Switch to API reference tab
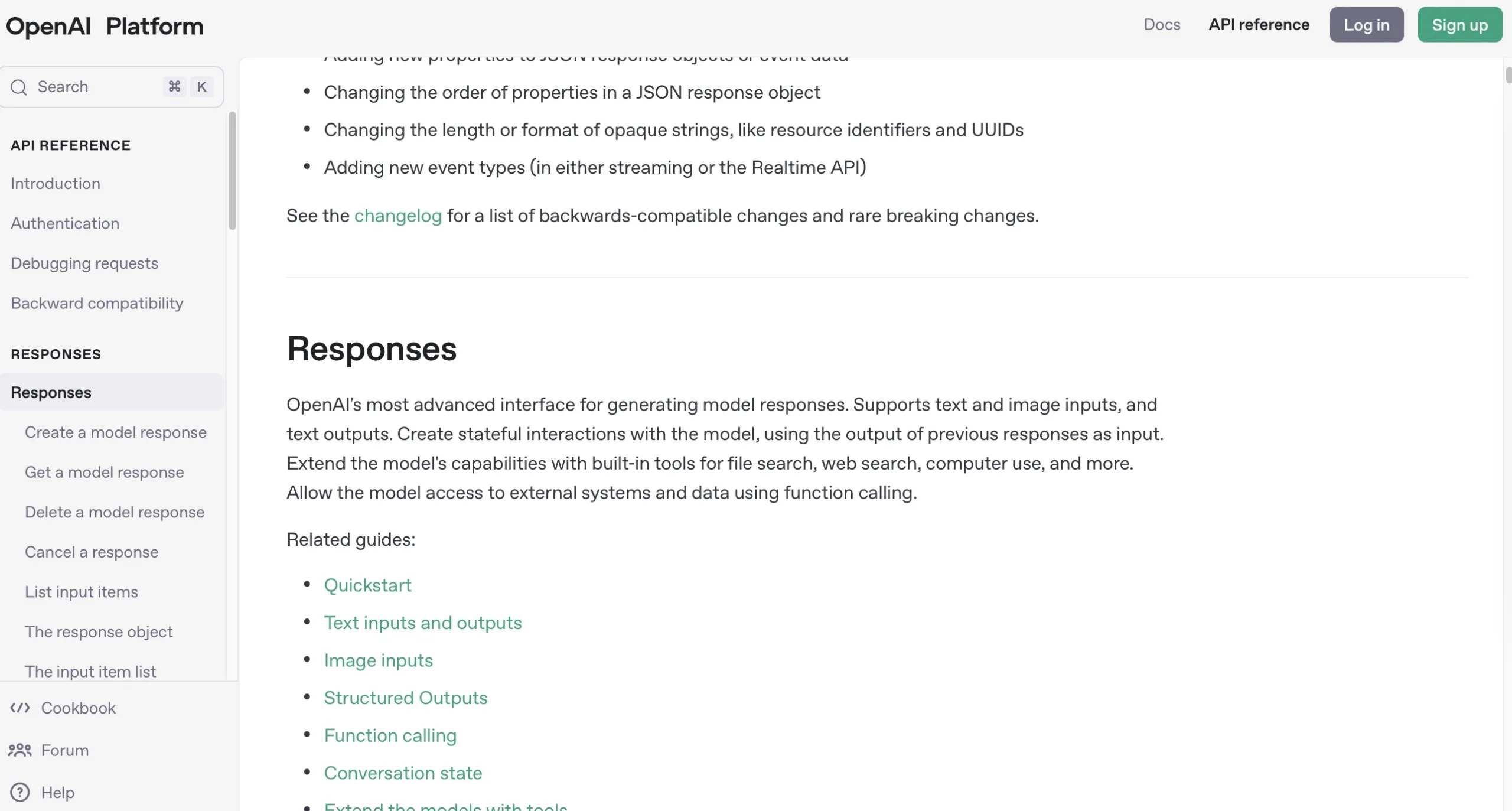This screenshot has width=1512, height=811. tap(1259, 25)
